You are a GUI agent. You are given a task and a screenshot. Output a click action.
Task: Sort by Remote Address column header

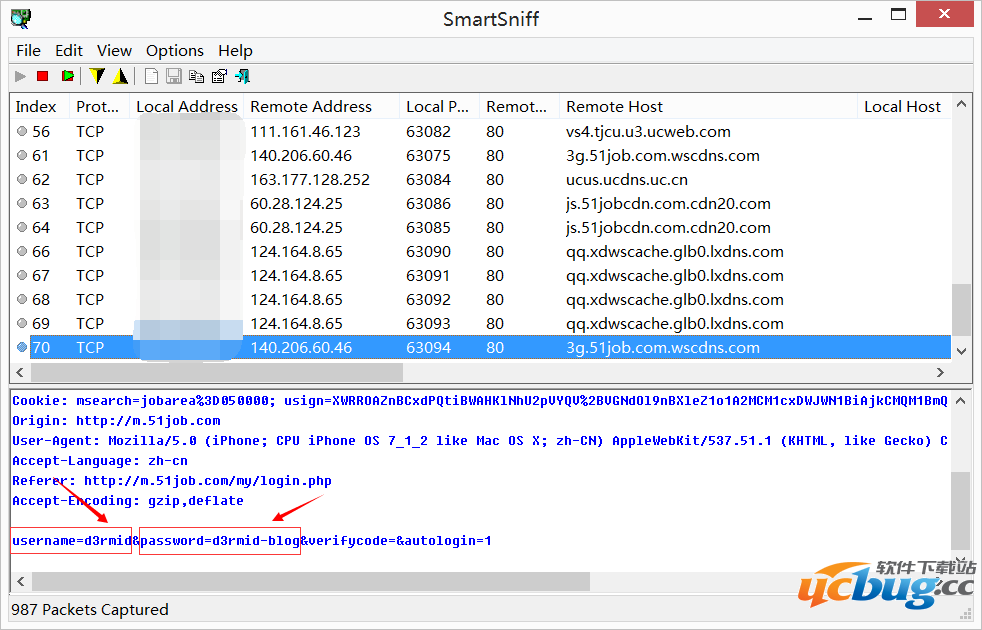310,107
